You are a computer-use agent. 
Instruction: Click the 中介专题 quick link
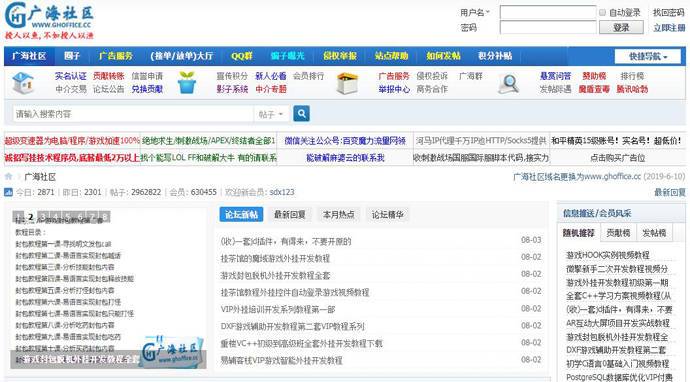click(271, 89)
